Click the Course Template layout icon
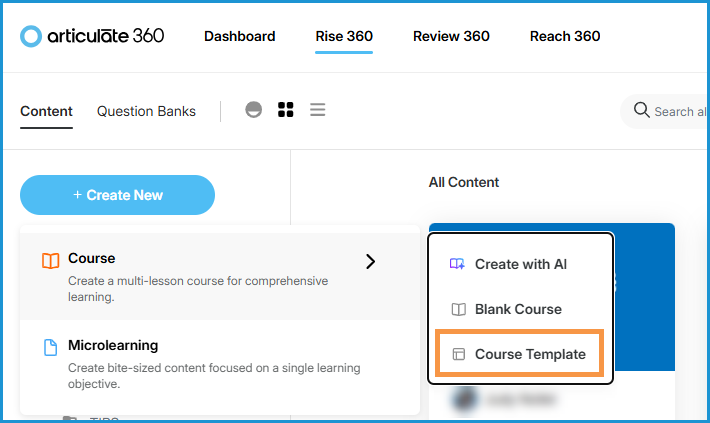The image size is (710, 423). coord(458,354)
